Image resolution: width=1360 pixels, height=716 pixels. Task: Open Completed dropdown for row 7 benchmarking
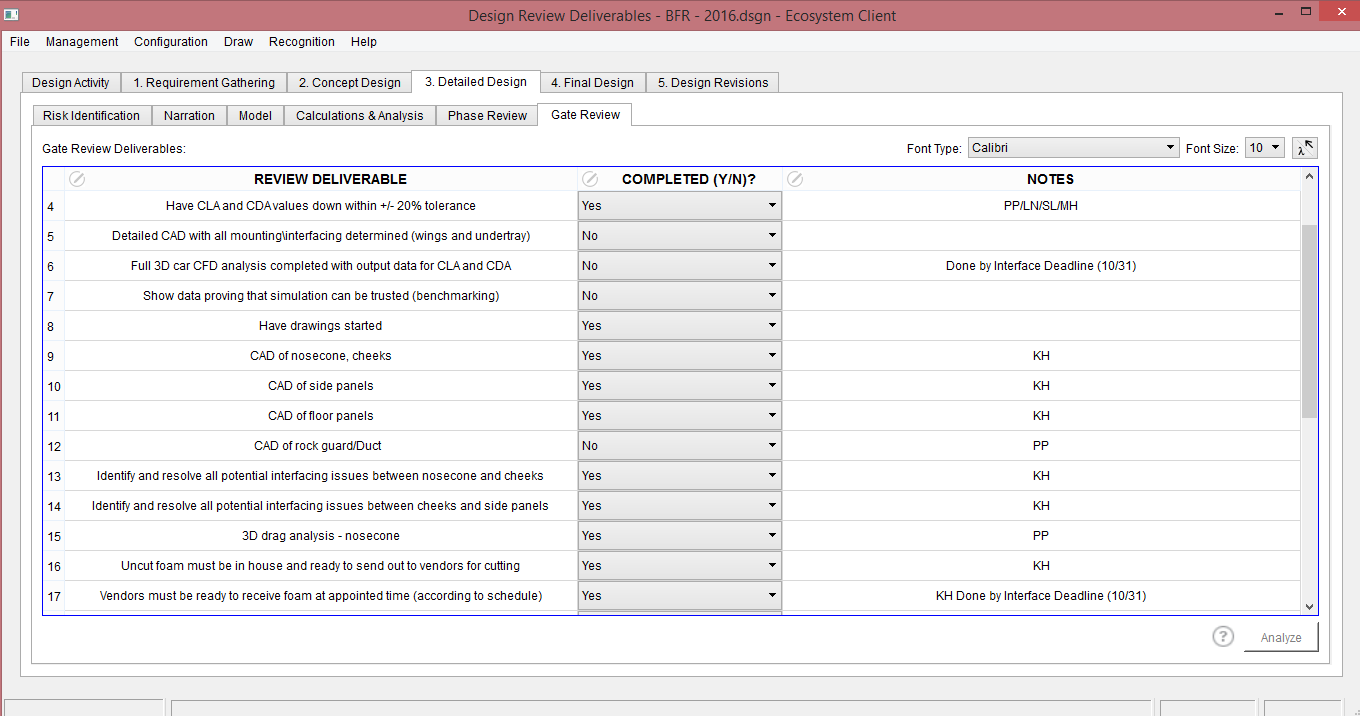tap(679, 296)
